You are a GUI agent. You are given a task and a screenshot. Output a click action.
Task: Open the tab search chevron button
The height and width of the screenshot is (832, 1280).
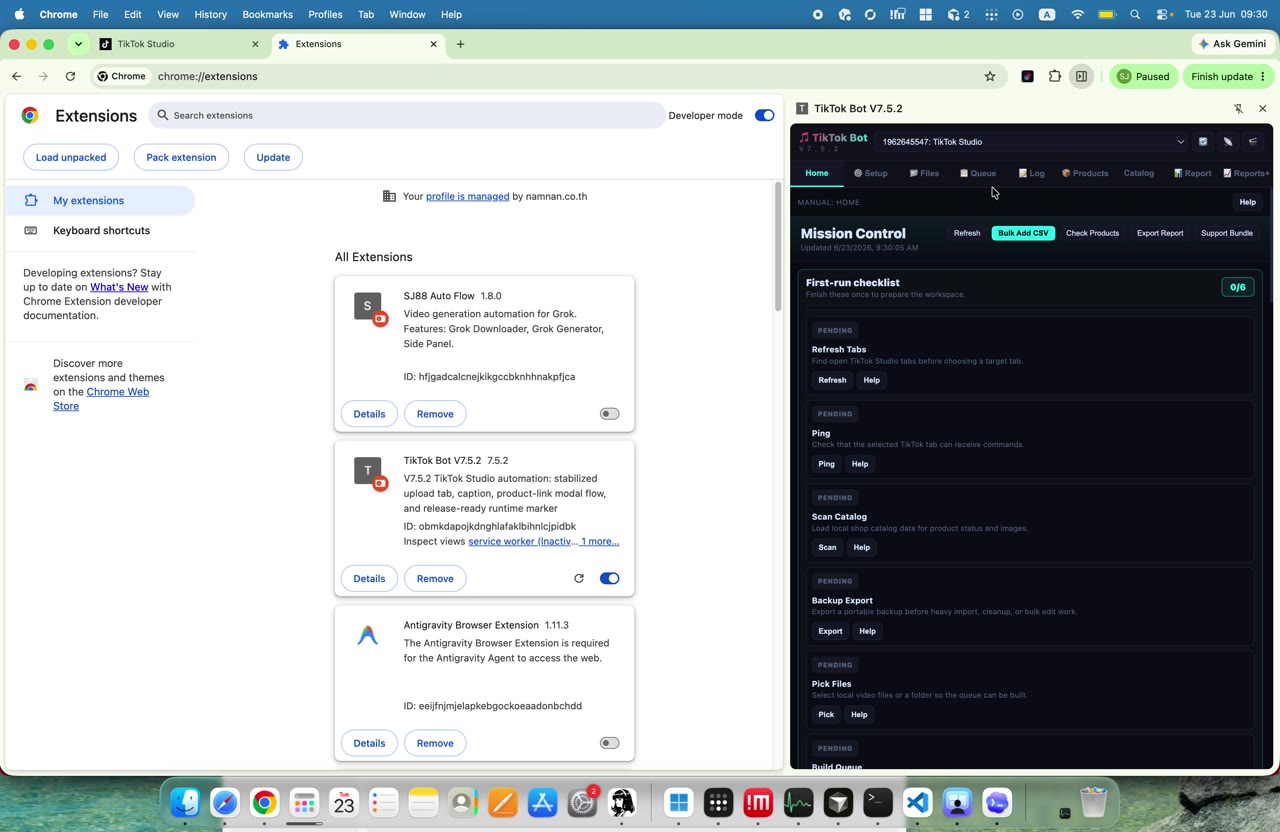click(x=78, y=44)
